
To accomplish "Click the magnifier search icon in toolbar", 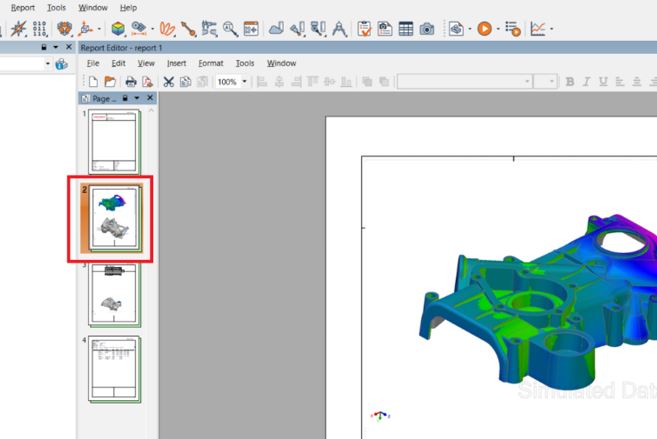I will [x=230, y=29].
